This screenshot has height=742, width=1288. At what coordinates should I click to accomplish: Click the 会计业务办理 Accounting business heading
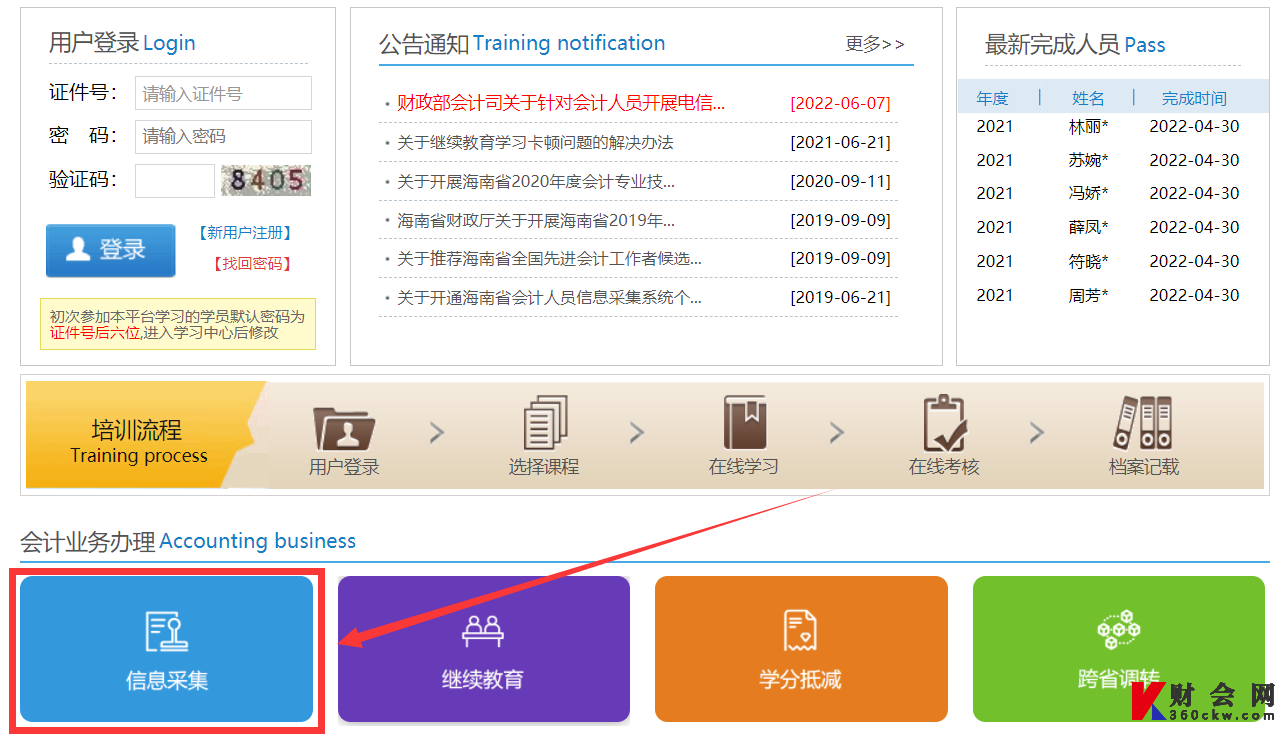click(188, 541)
